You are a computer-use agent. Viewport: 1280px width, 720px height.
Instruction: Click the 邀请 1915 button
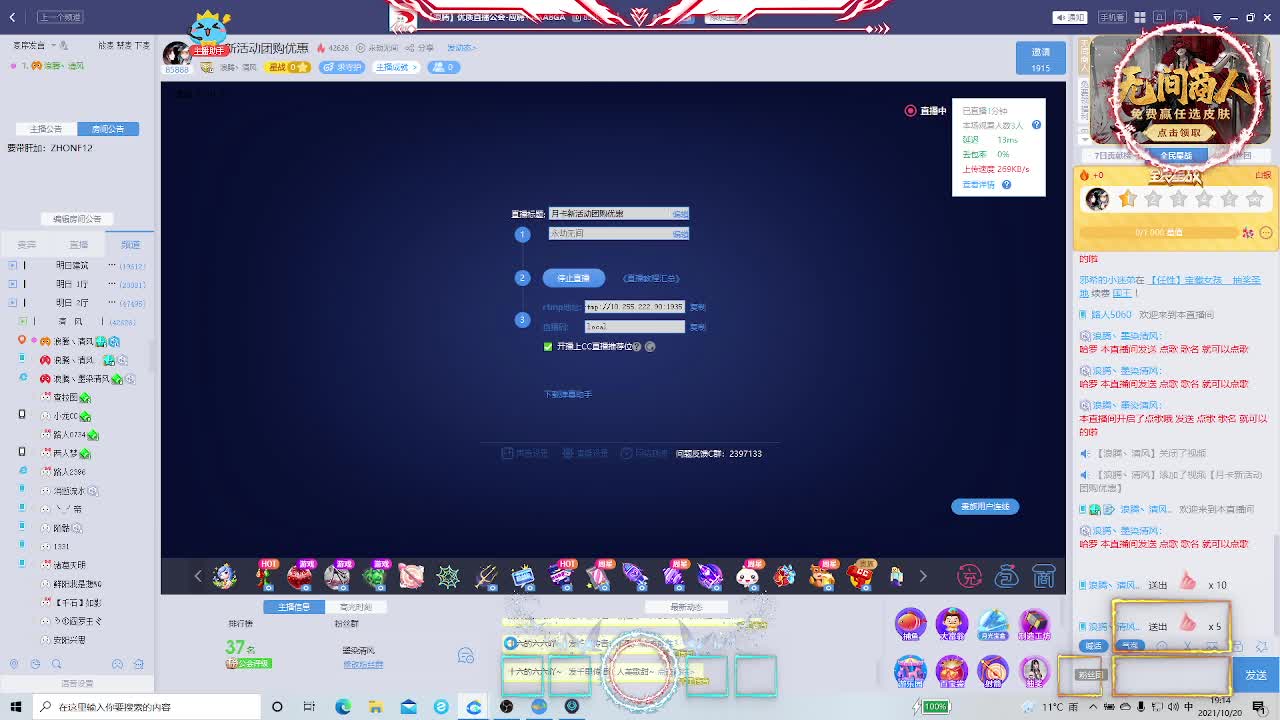(x=1041, y=59)
